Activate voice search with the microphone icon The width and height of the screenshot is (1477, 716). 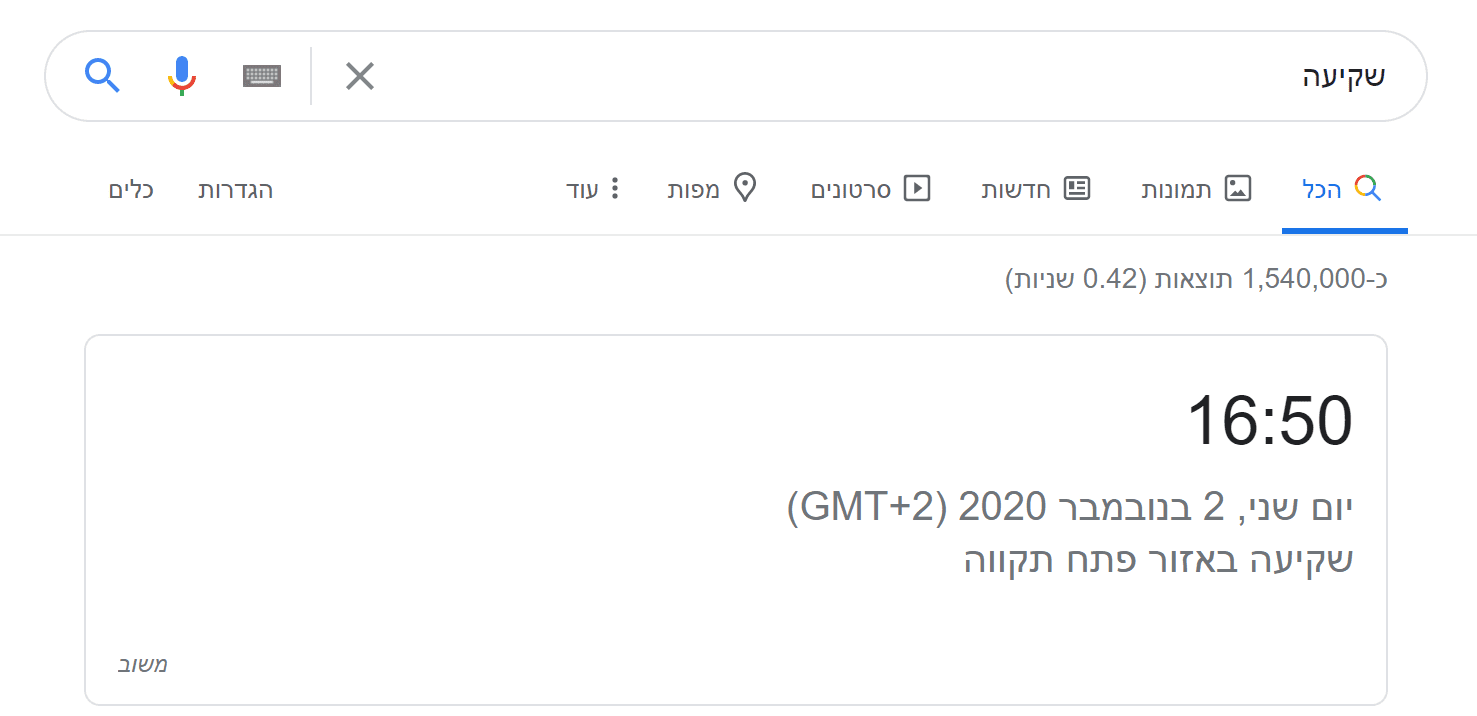(x=182, y=75)
